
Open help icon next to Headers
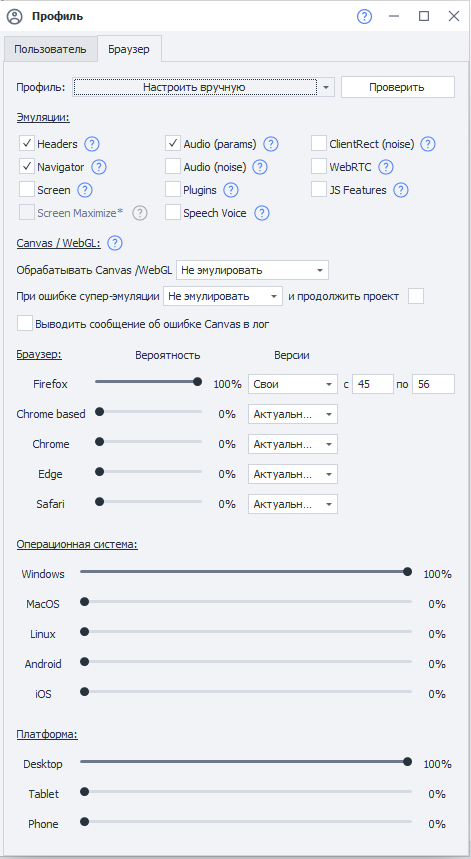pos(92,144)
